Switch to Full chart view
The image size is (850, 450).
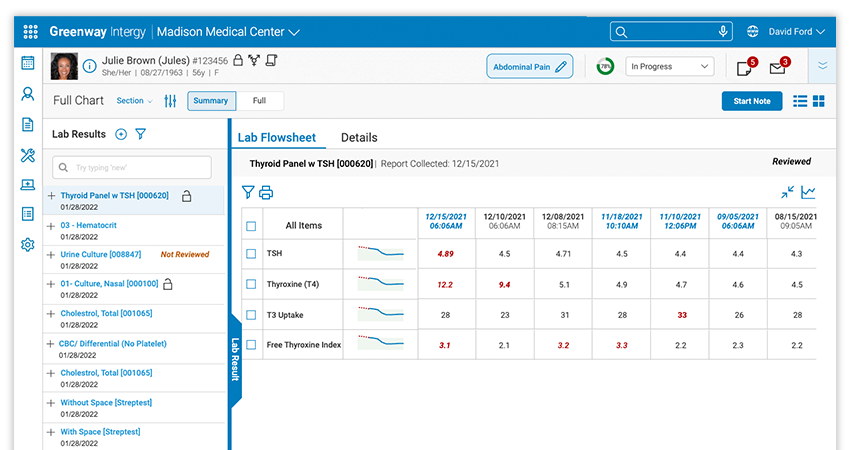point(259,101)
